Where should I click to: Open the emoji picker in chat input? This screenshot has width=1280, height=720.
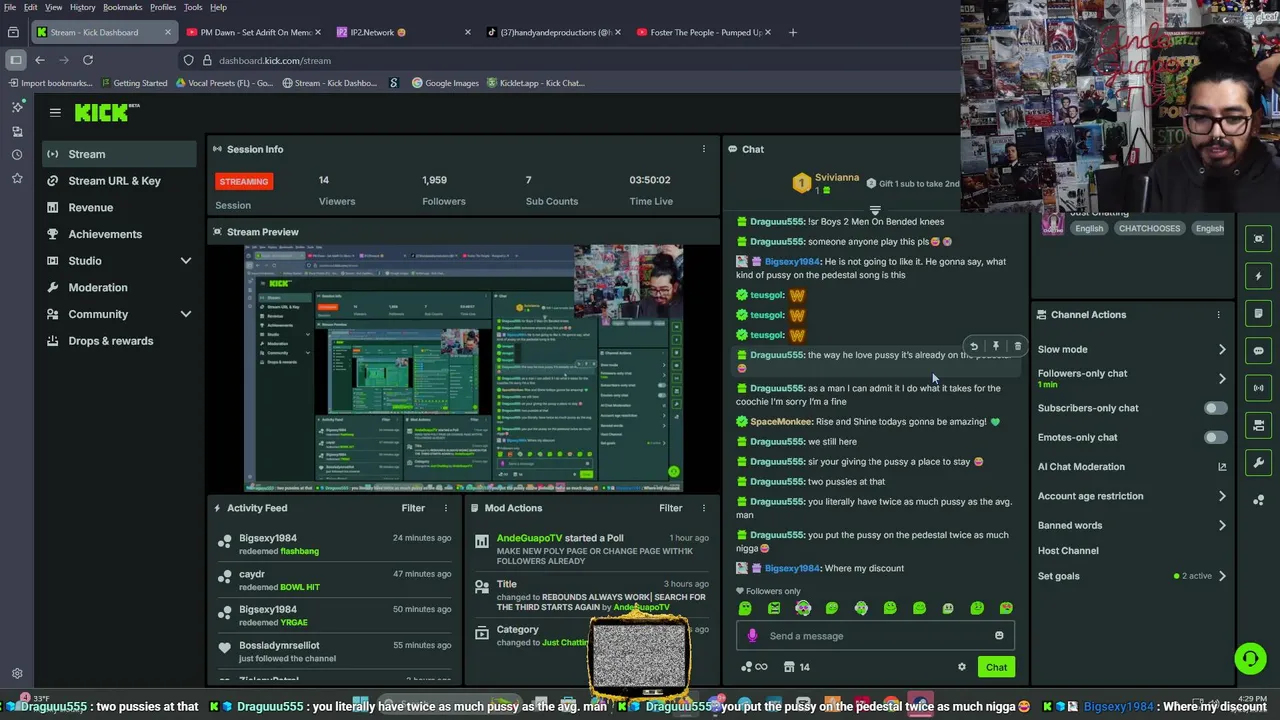999,636
